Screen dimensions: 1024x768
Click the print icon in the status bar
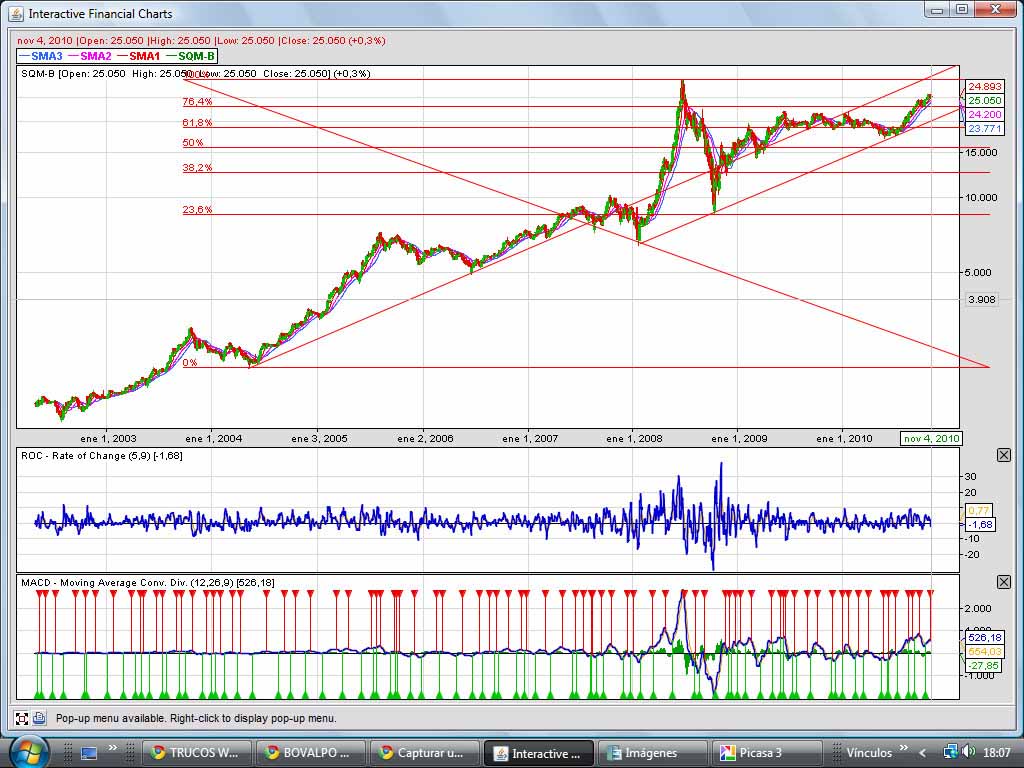[x=39, y=717]
